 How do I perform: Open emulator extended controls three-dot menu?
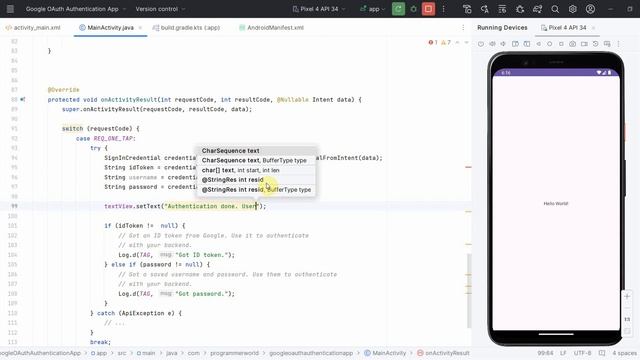coord(618,44)
